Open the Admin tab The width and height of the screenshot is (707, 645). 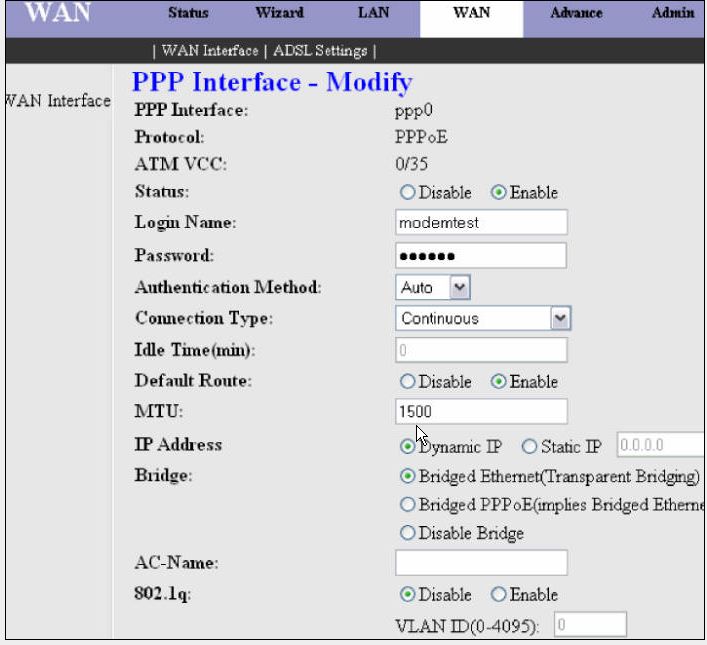coord(673,13)
